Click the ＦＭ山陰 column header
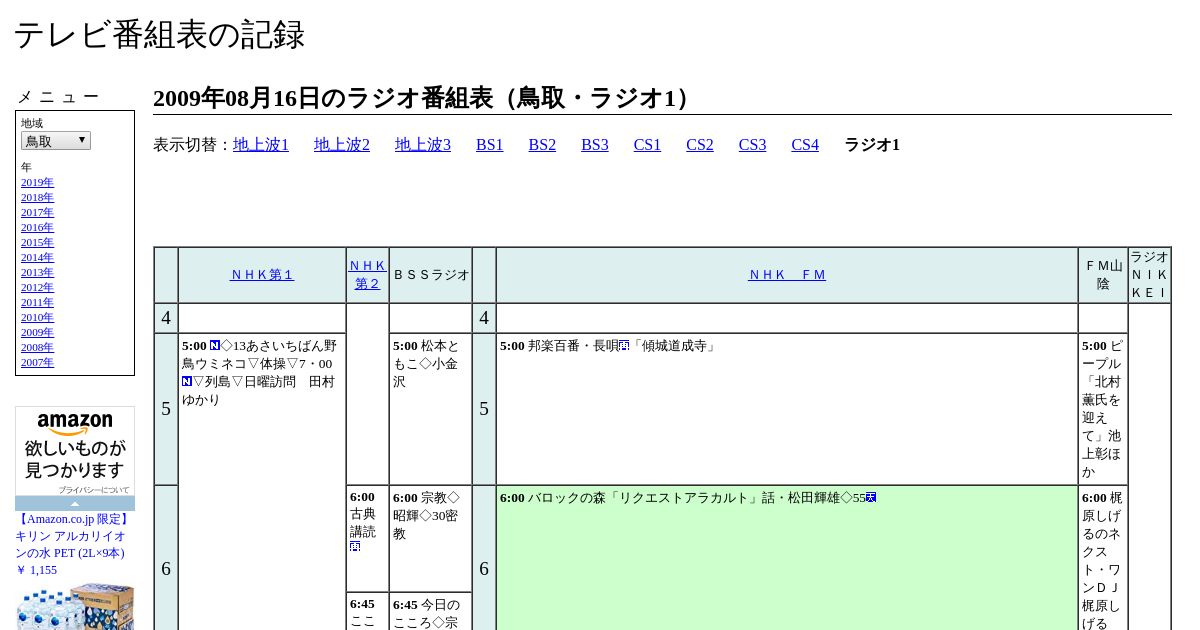The width and height of the screenshot is (1200, 630). tap(1103, 275)
